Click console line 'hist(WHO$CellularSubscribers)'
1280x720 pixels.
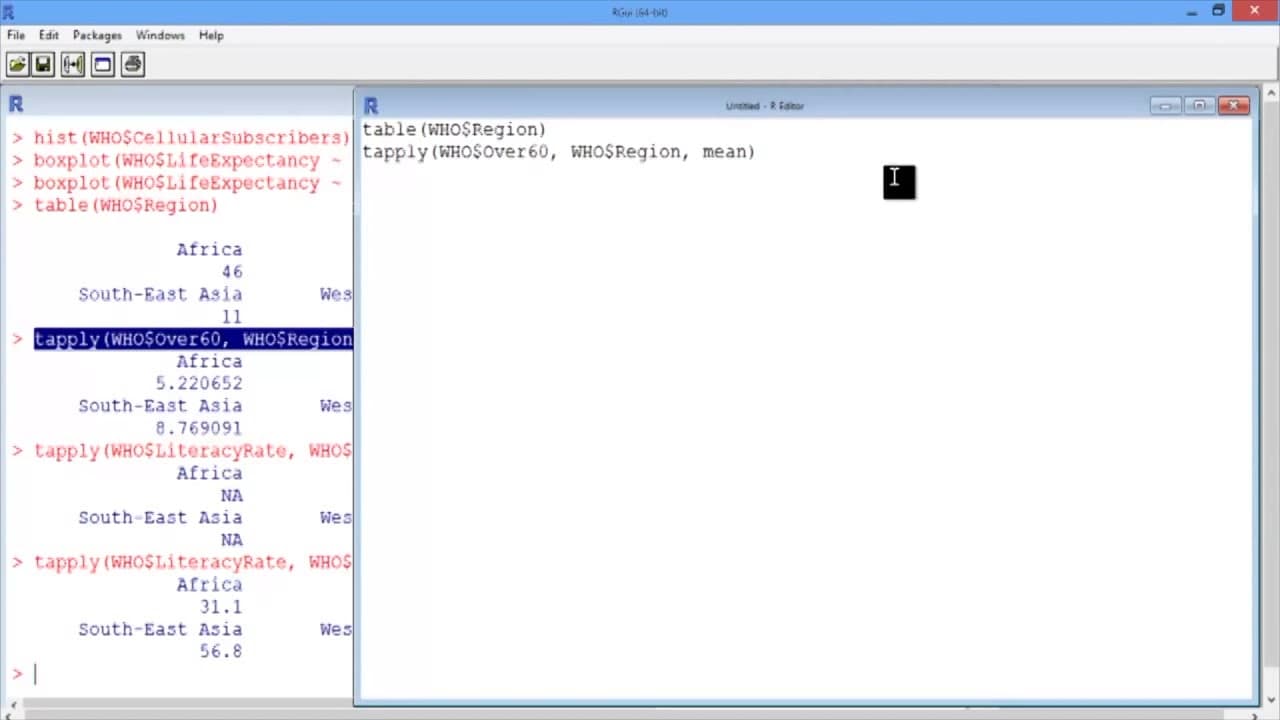192,138
